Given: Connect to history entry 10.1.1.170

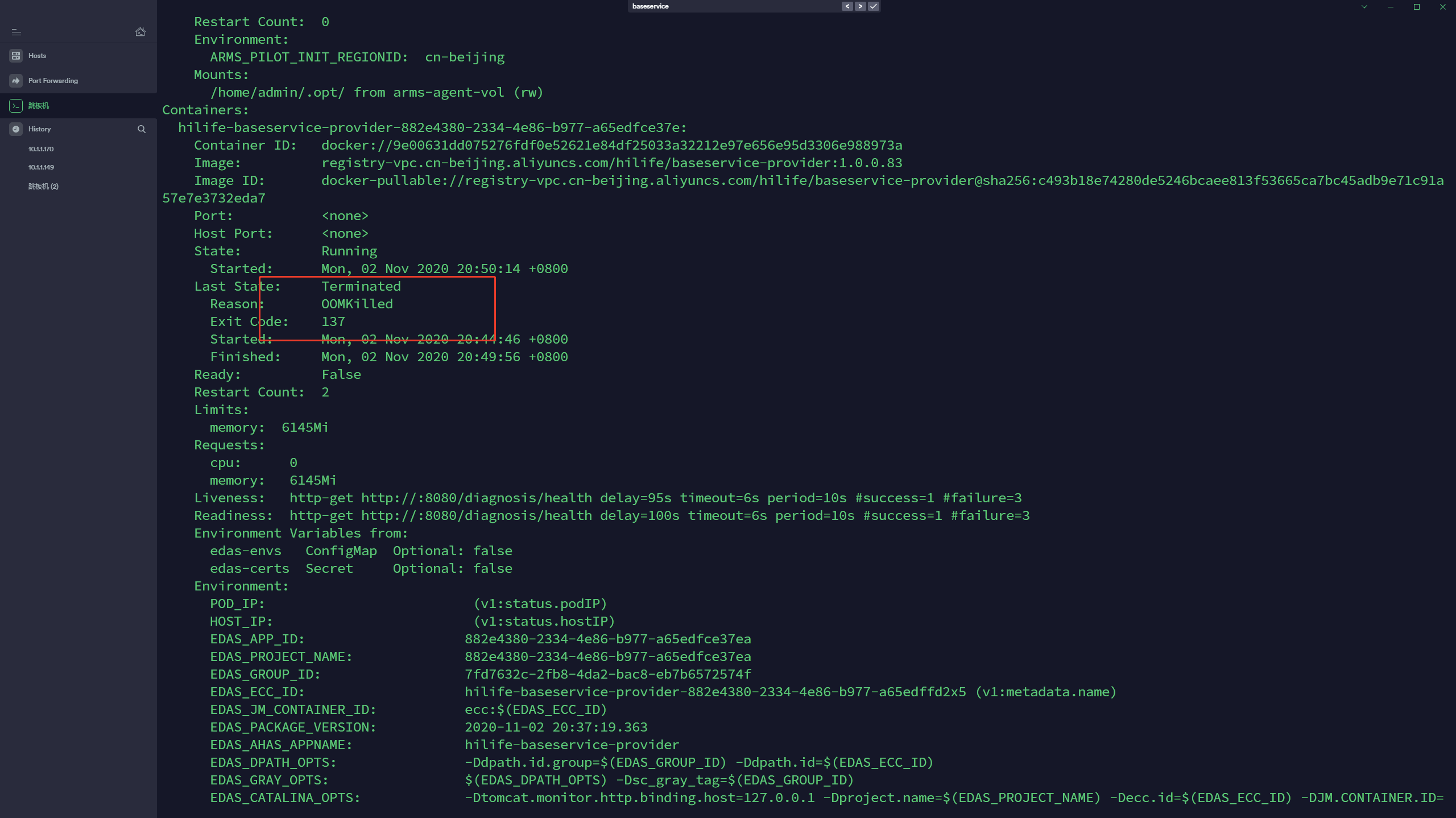Looking at the screenshot, I should coord(41,149).
